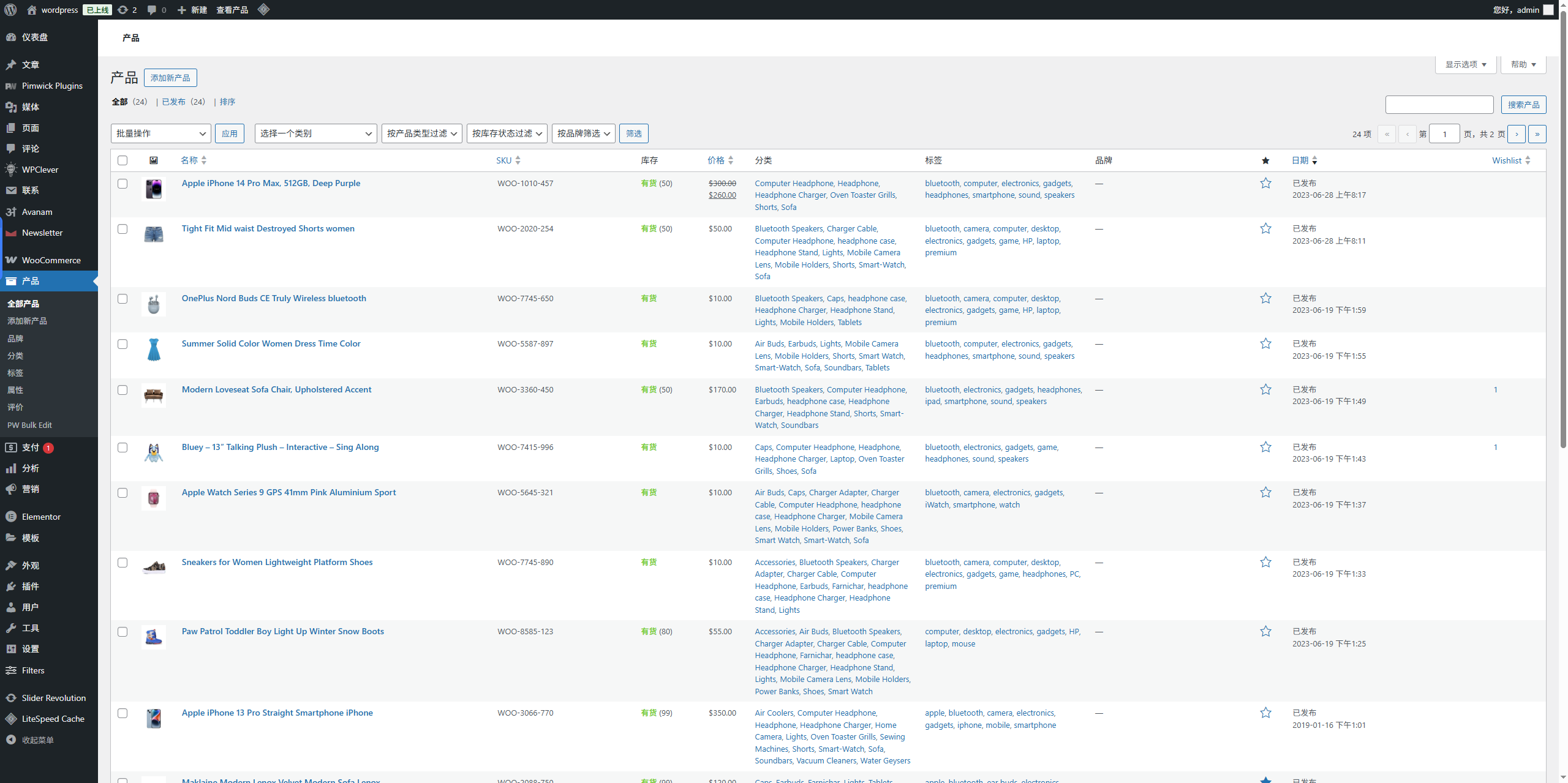Click the WordPress logo icon
Image resolution: width=1568 pixels, height=783 pixels.
(10, 10)
